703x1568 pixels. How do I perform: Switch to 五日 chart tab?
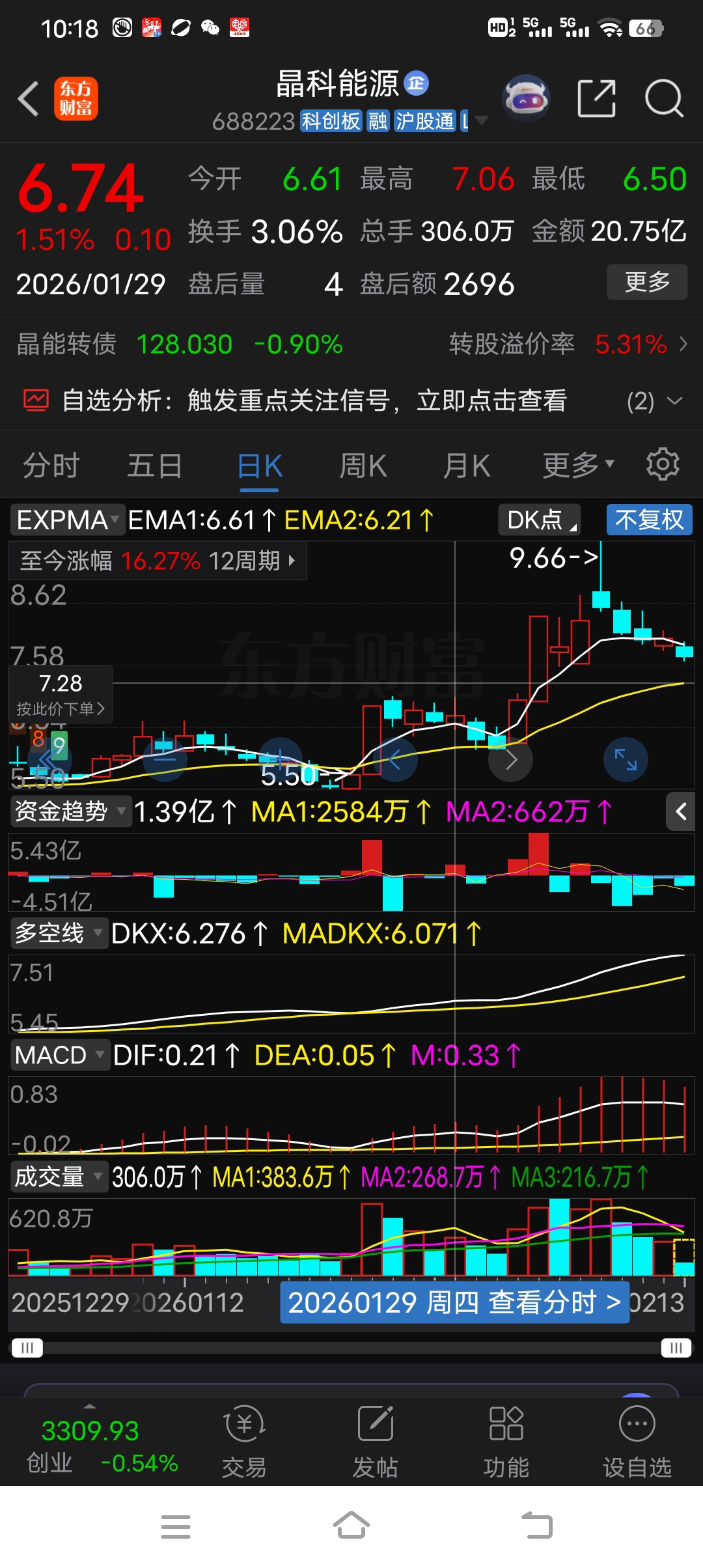(154, 466)
